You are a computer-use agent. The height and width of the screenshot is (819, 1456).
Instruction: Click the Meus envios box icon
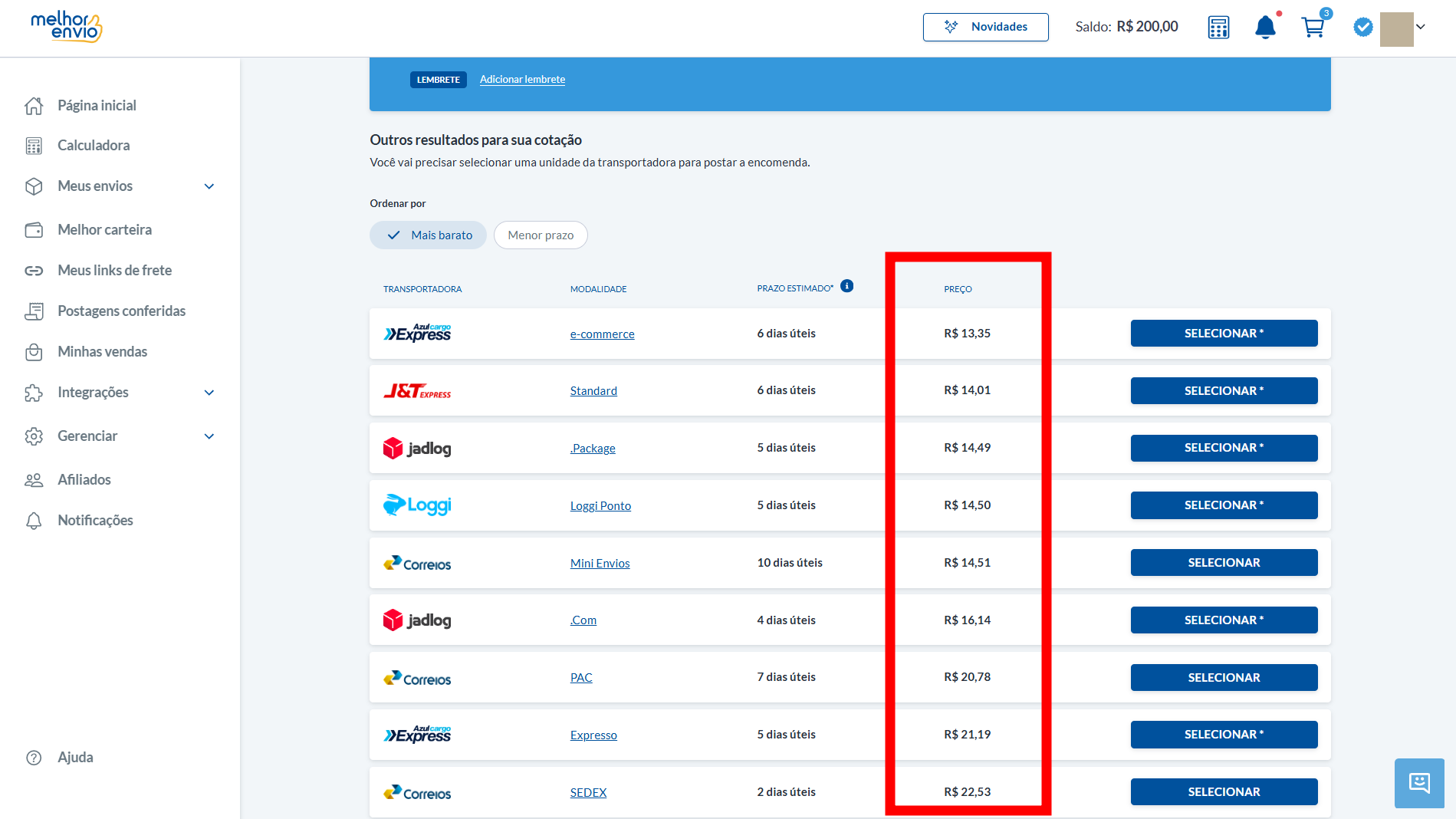coord(34,186)
